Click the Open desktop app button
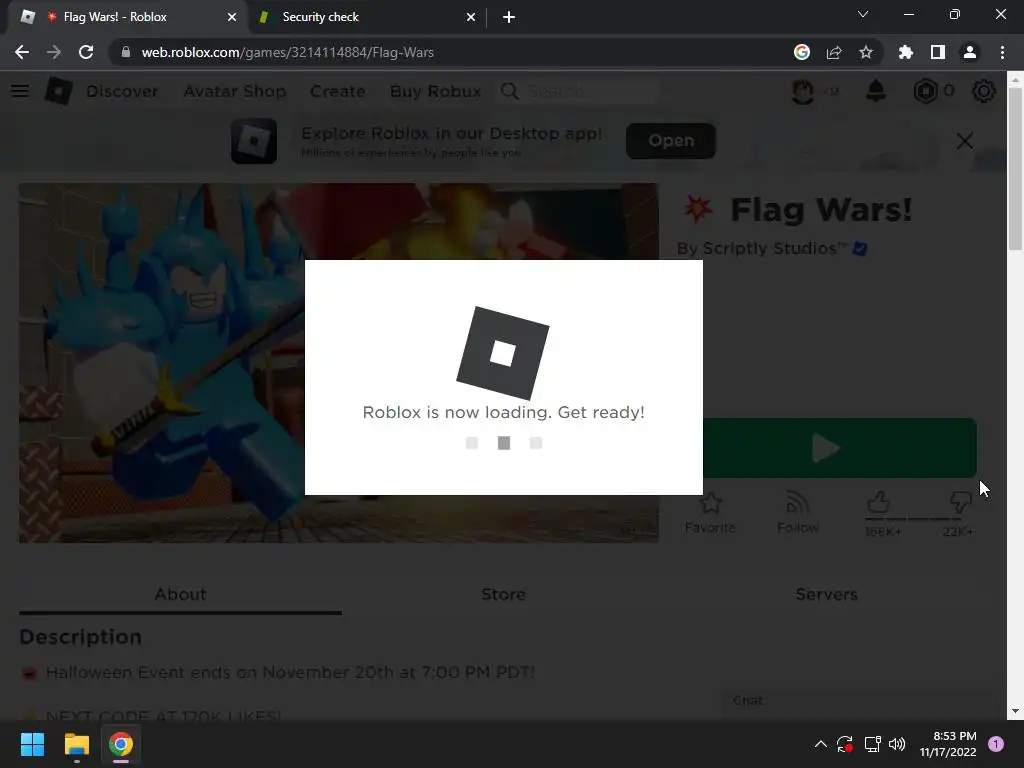The width and height of the screenshot is (1024, 768). (x=671, y=140)
